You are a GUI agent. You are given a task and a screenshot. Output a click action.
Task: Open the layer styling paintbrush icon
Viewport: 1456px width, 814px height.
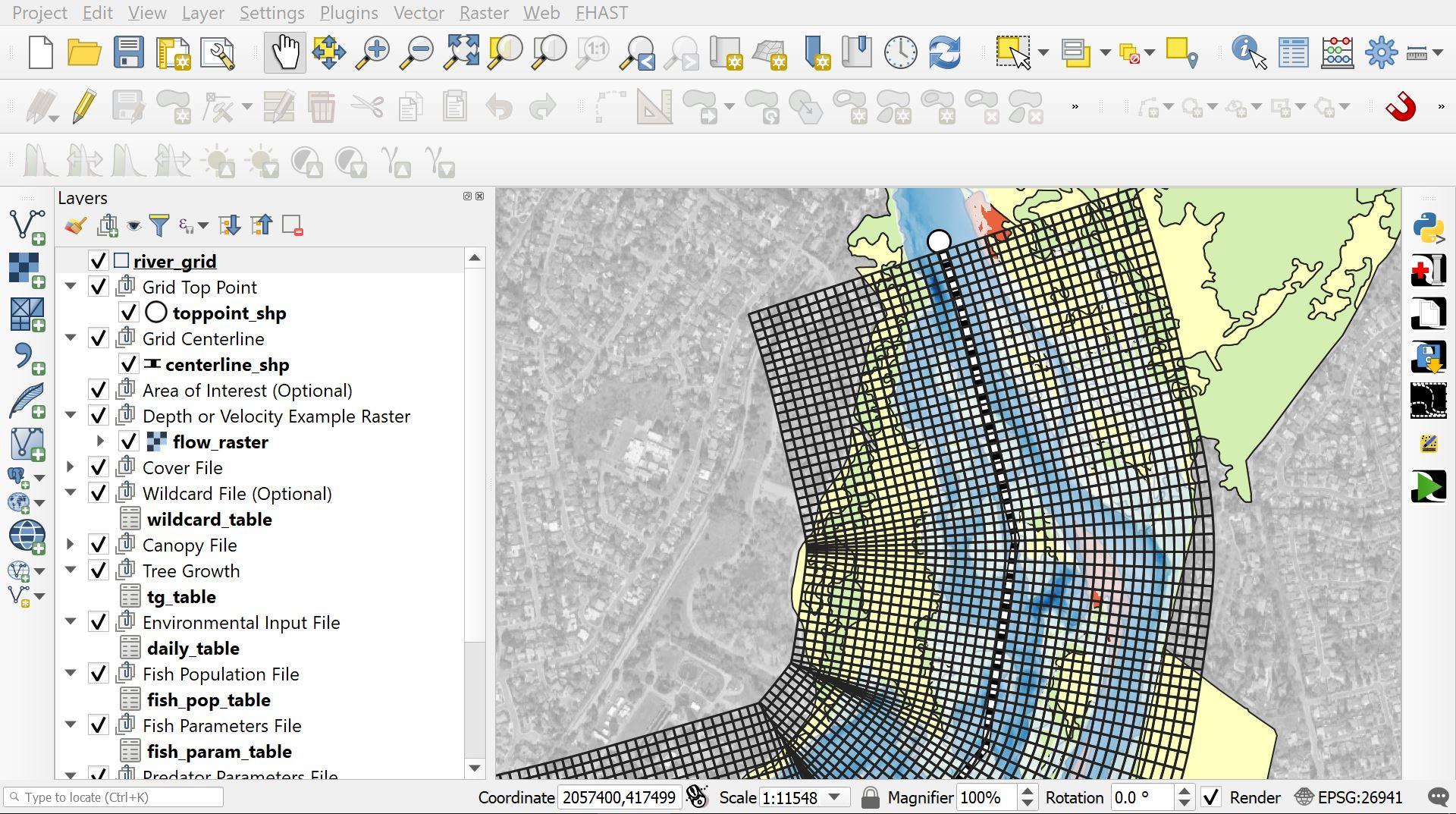point(75,225)
